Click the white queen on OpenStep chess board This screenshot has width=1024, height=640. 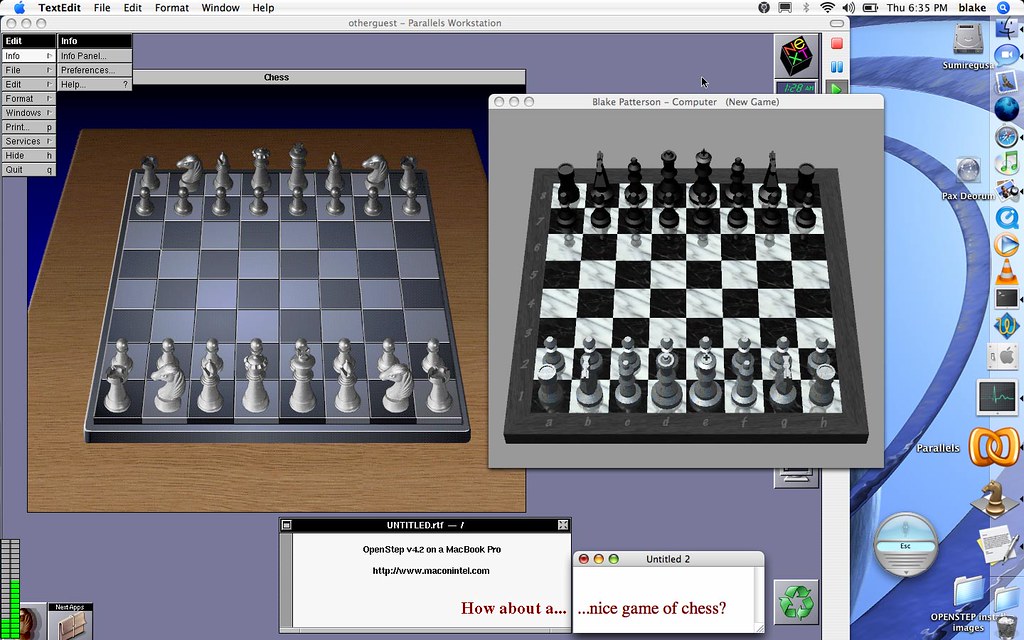[x=256, y=379]
